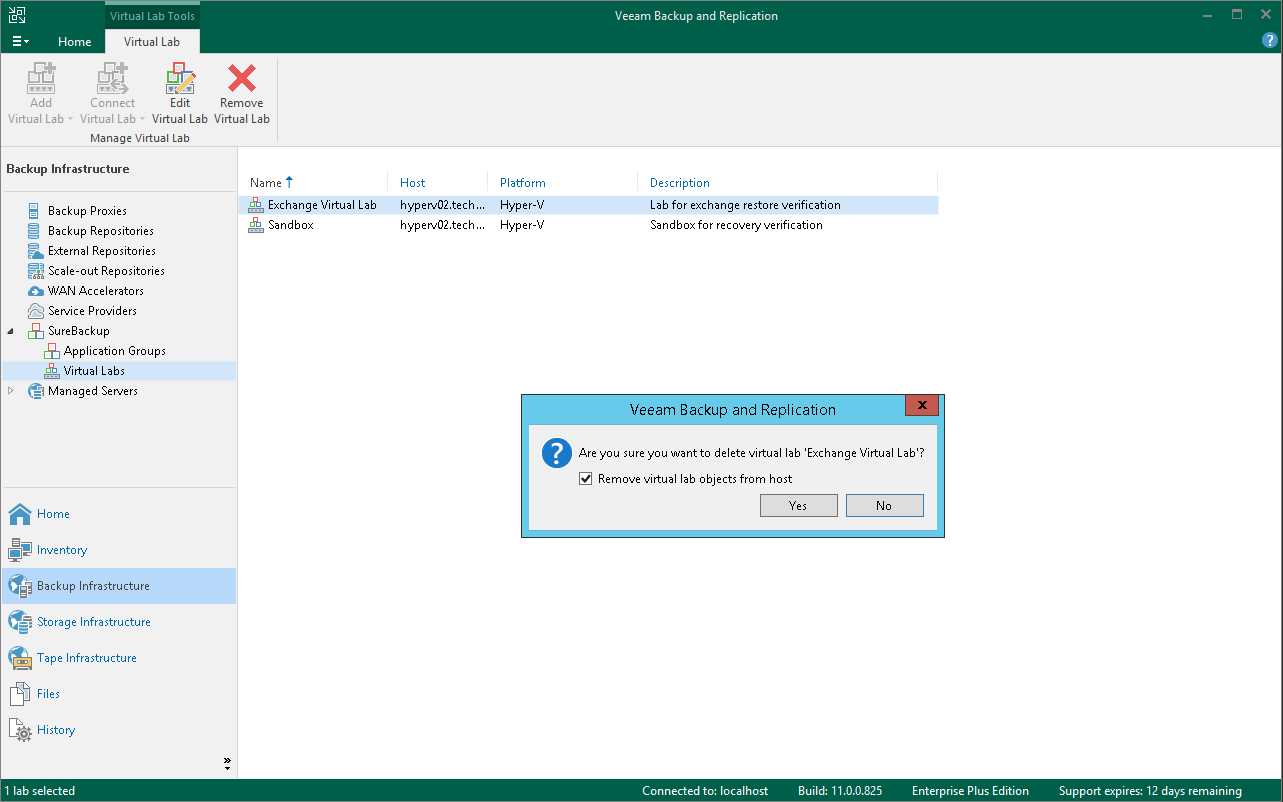Toggle the Name column sort order
1283x802 pixels.
(266, 182)
